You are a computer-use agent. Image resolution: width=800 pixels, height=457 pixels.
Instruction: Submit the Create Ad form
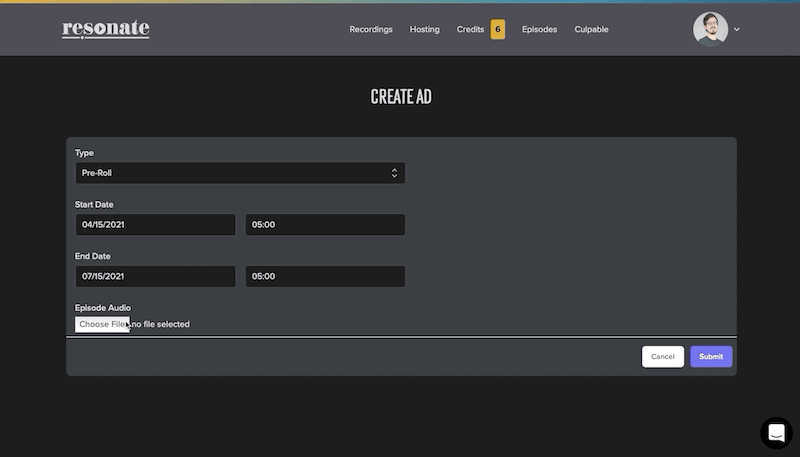pyautogui.click(x=711, y=357)
